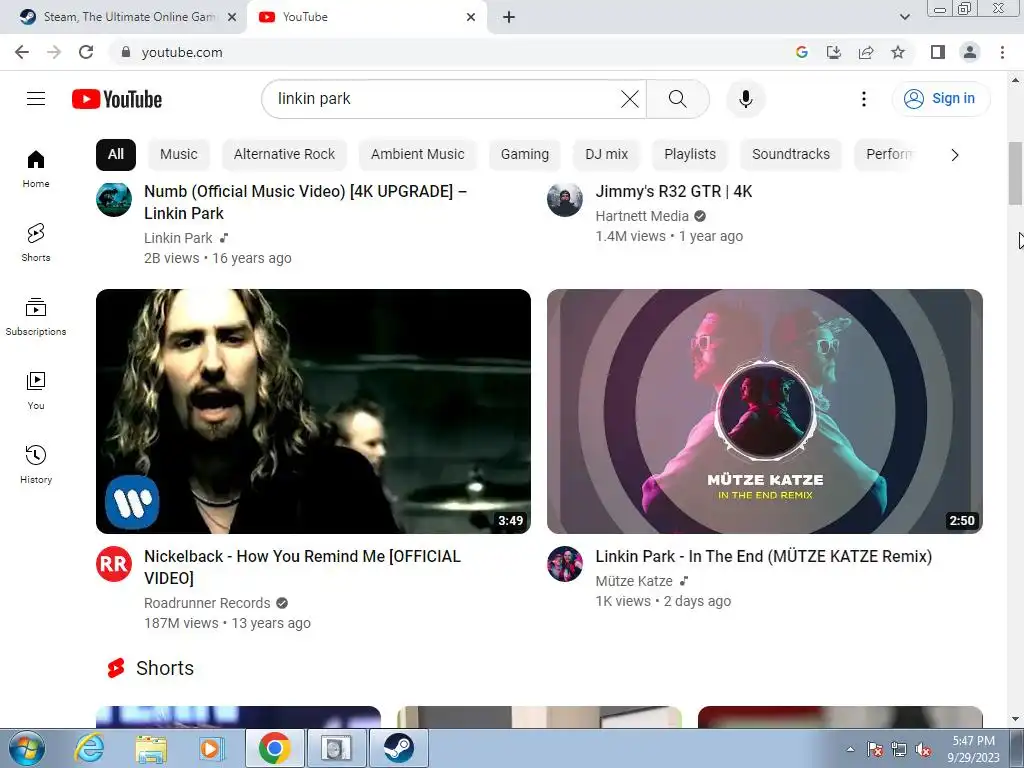Image resolution: width=1024 pixels, height=768 pixels.
Task: Open YouTube settings three-dot menu
Action: pyautogui.click(x=863, y=99)
